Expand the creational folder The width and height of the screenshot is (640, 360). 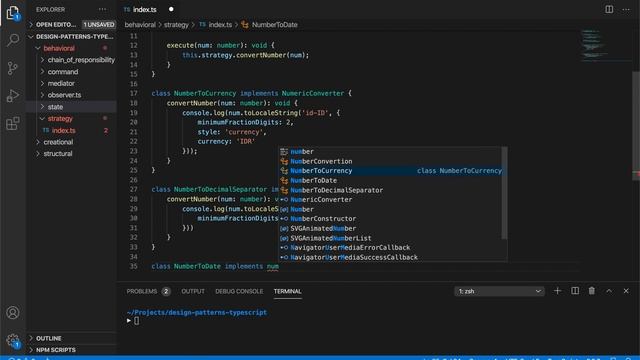(71, 142)
